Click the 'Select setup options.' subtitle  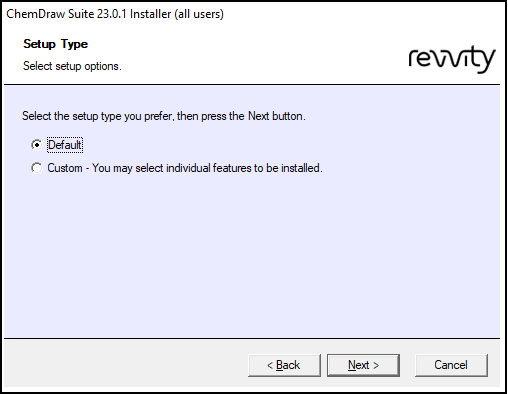72,66
